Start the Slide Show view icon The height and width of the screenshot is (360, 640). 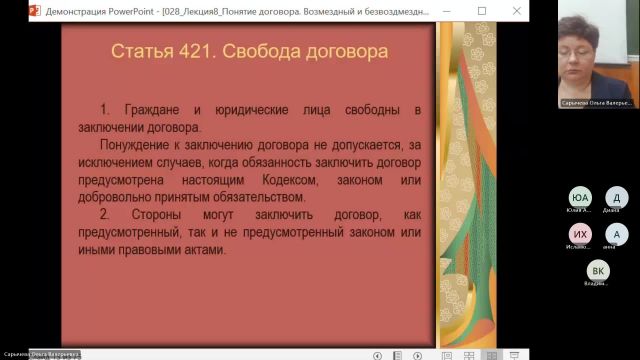pos(514,356)
